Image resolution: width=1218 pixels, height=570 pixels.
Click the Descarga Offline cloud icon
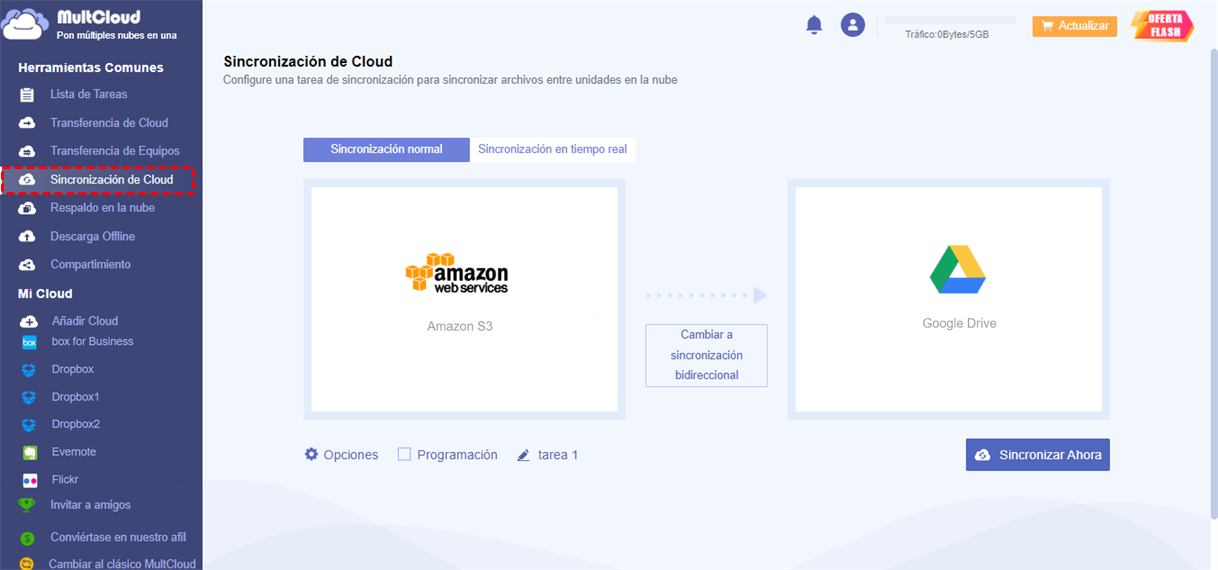[28, 237]
